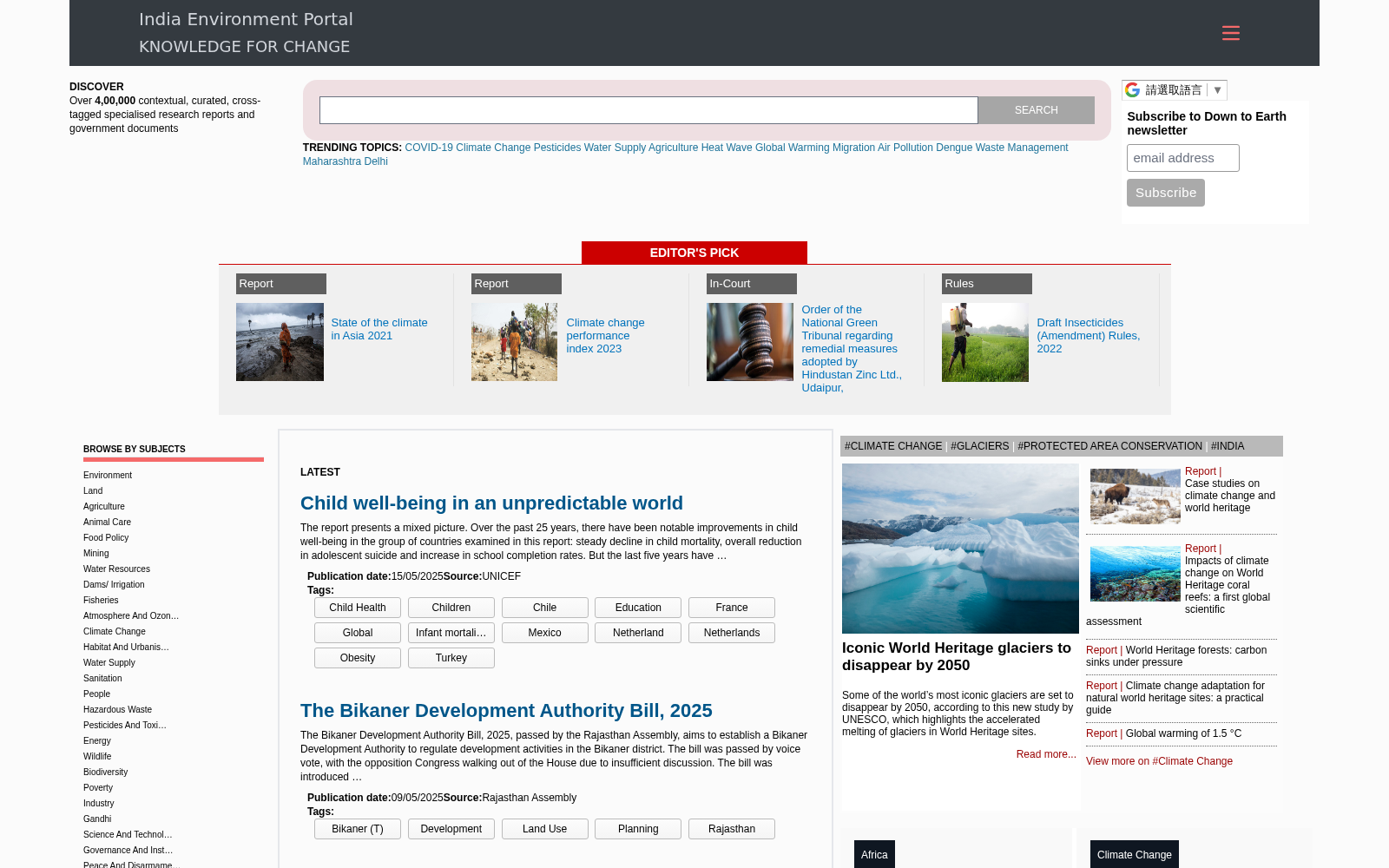Select the Child Health tag
Screen dimensions: 1389x868
pyautogui.click(x=358, y=608)
